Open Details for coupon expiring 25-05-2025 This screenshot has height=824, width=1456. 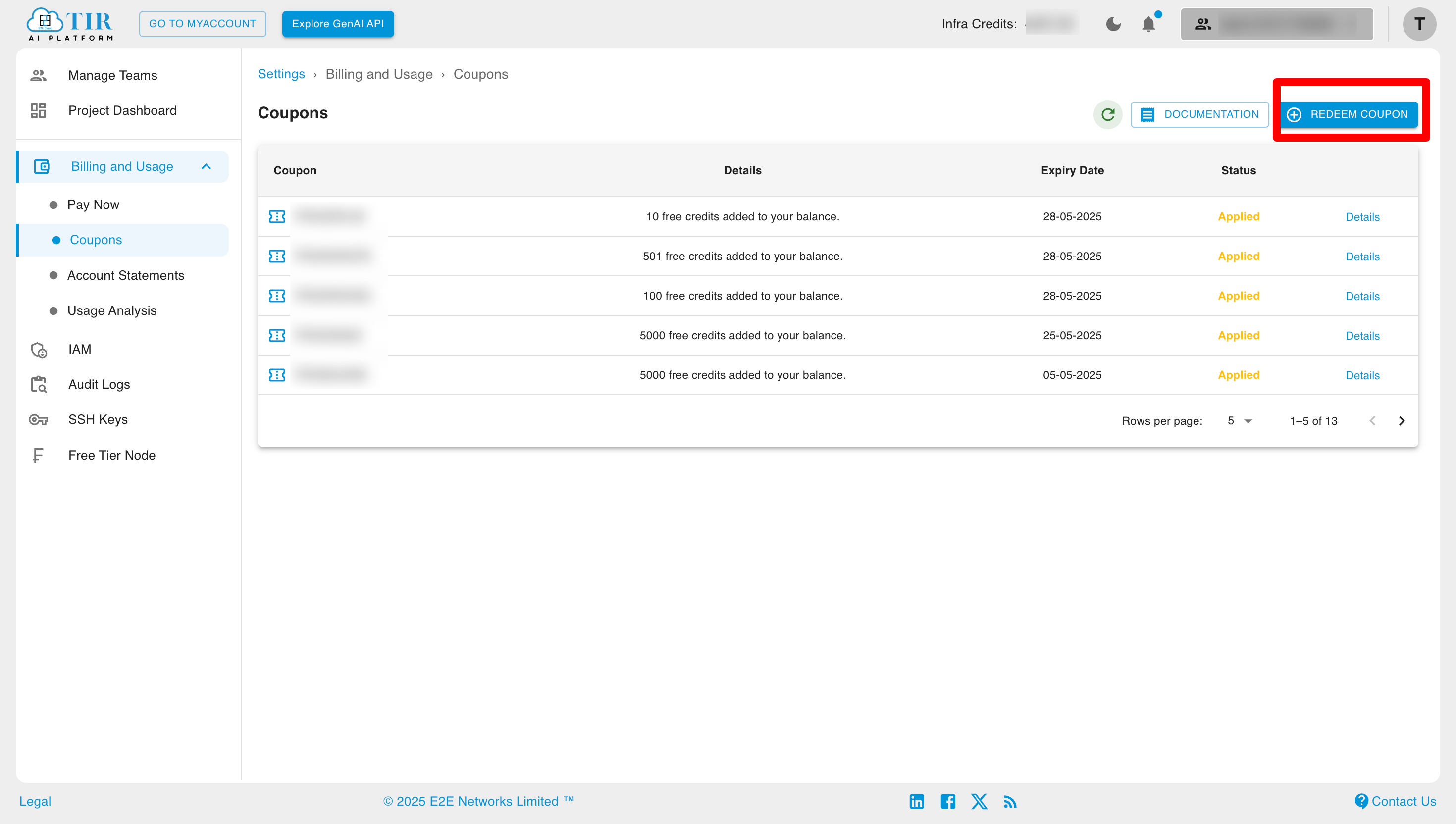[1362, 336]
